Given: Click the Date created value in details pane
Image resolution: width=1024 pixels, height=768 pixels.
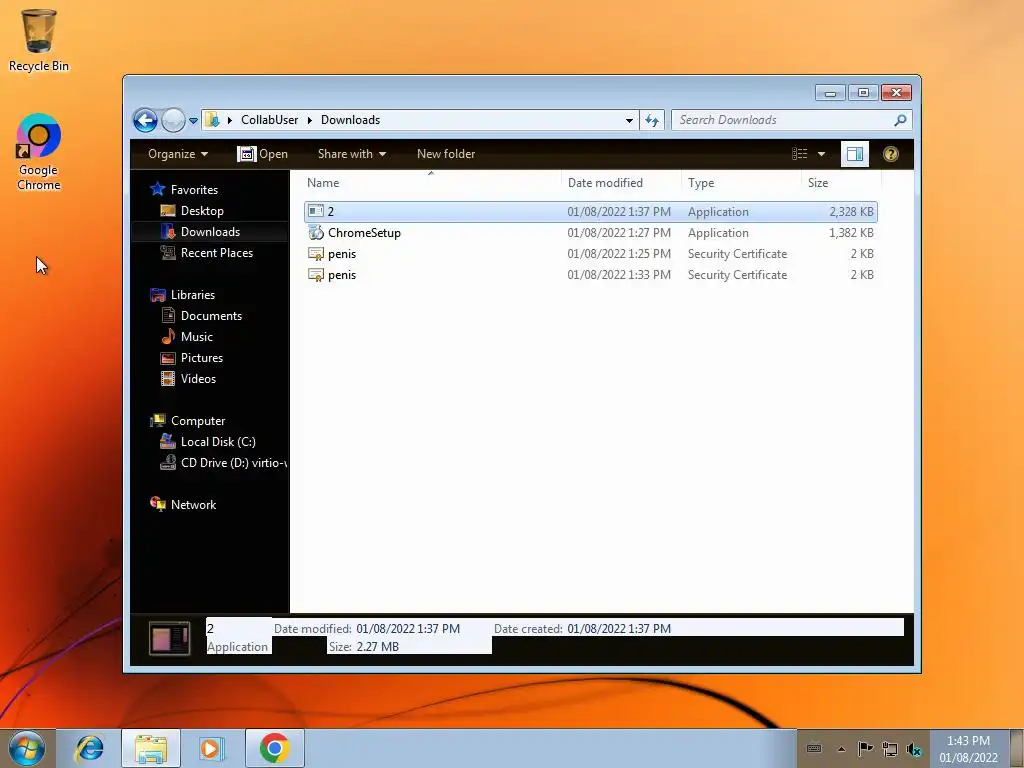Looking at the screenshot, I should pos(618,629).
